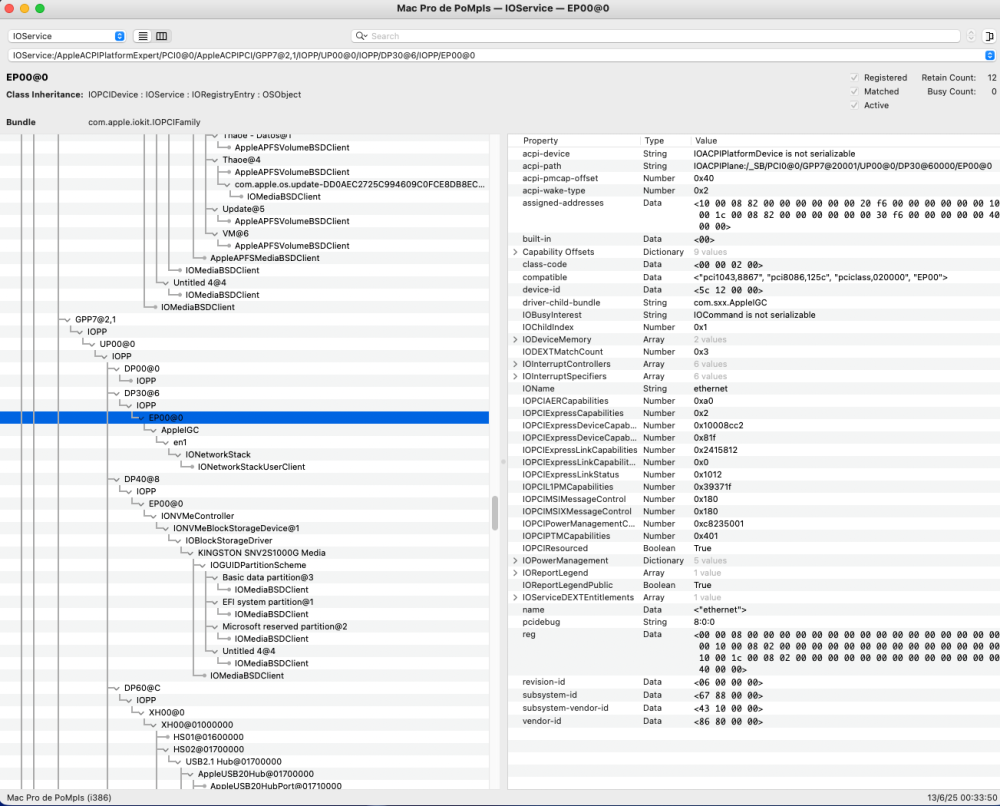Select IONVMeBlockStorageDevice@1 tree item
1000x806 pixels.
[x=236, y=529]
